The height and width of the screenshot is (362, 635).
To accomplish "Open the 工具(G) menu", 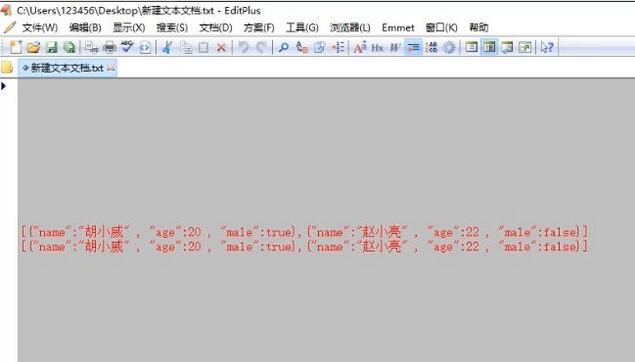I will click(302, 28).
